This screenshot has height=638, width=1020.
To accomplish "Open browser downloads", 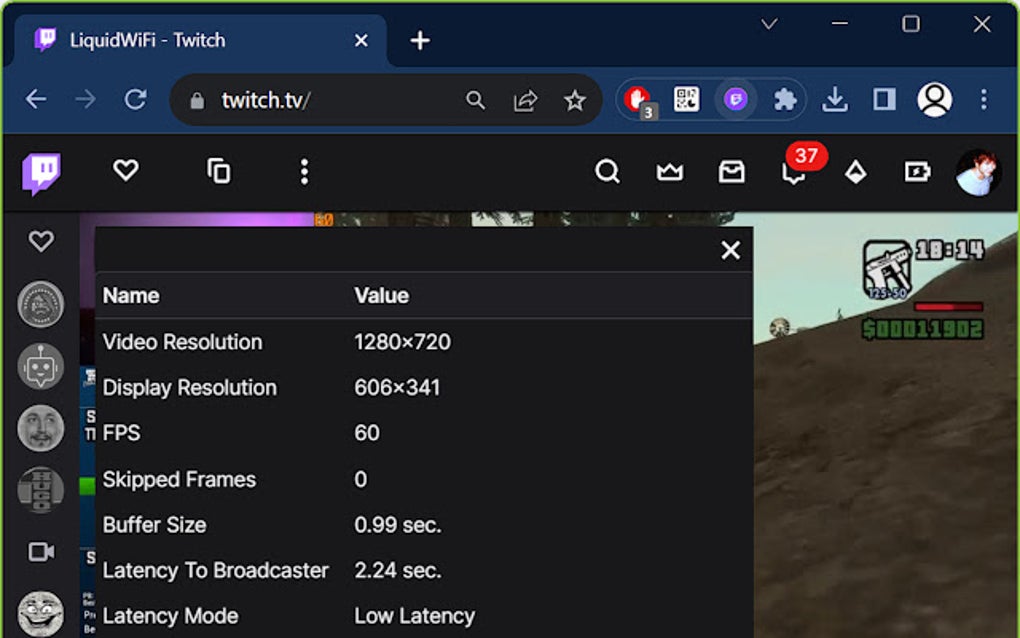I will [x=835, y=100].
